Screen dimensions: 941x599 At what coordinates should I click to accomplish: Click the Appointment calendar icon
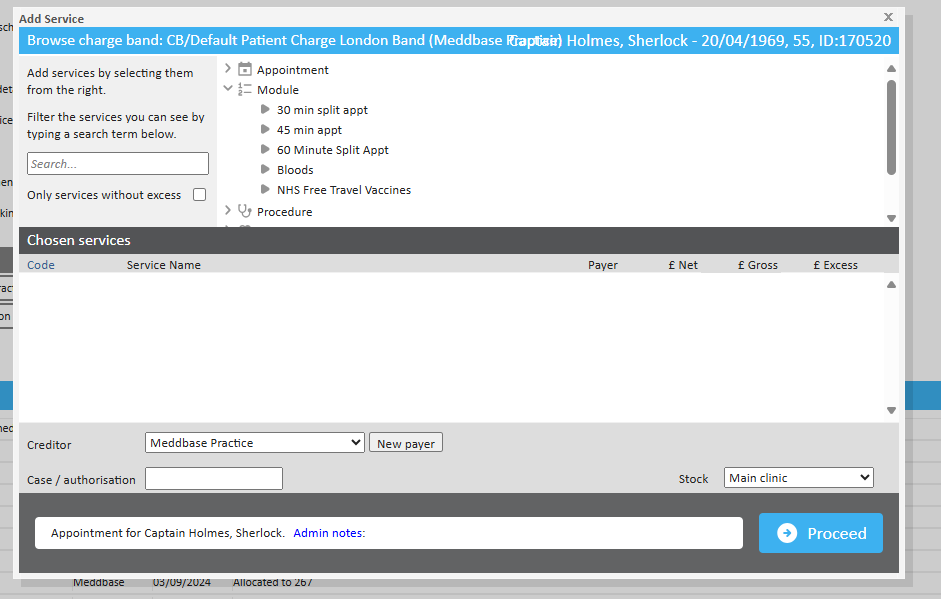(245, 70)
